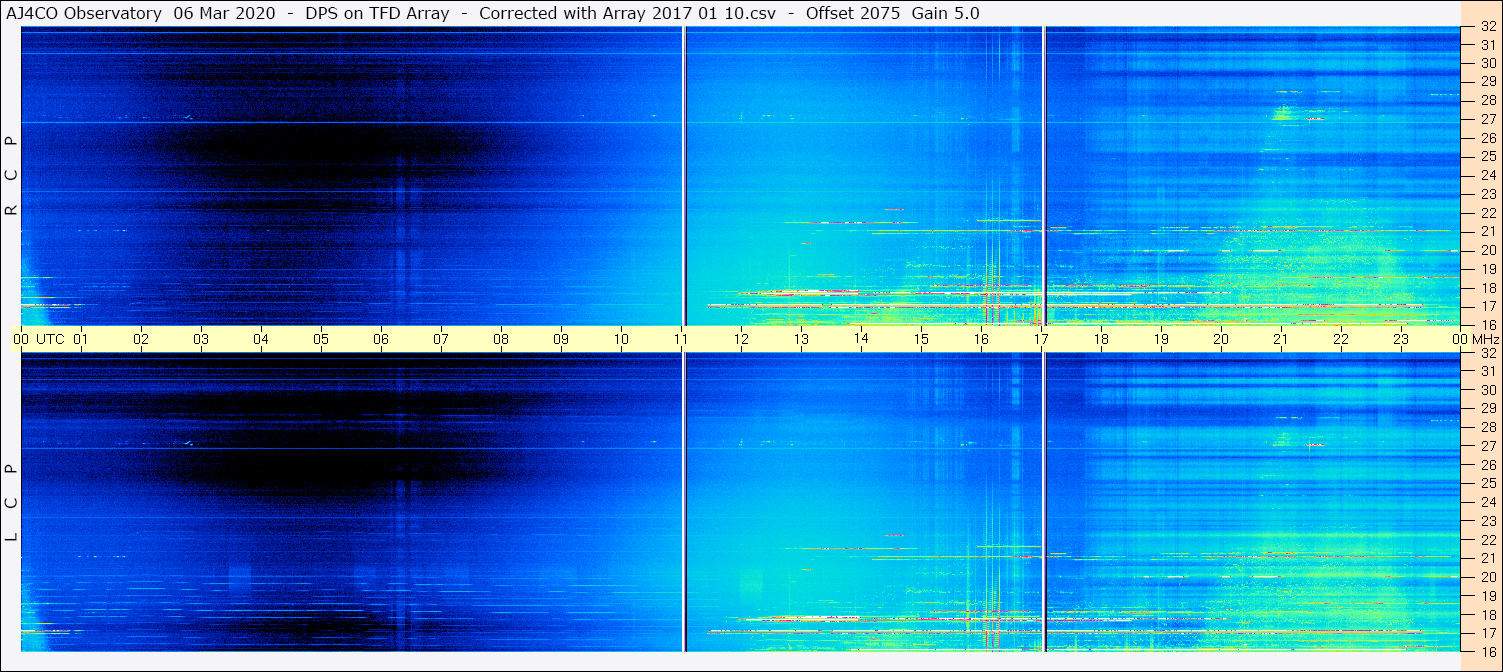
Task: Click the 32 MHz label of LCP panel
Action: tap(1487, 353)
